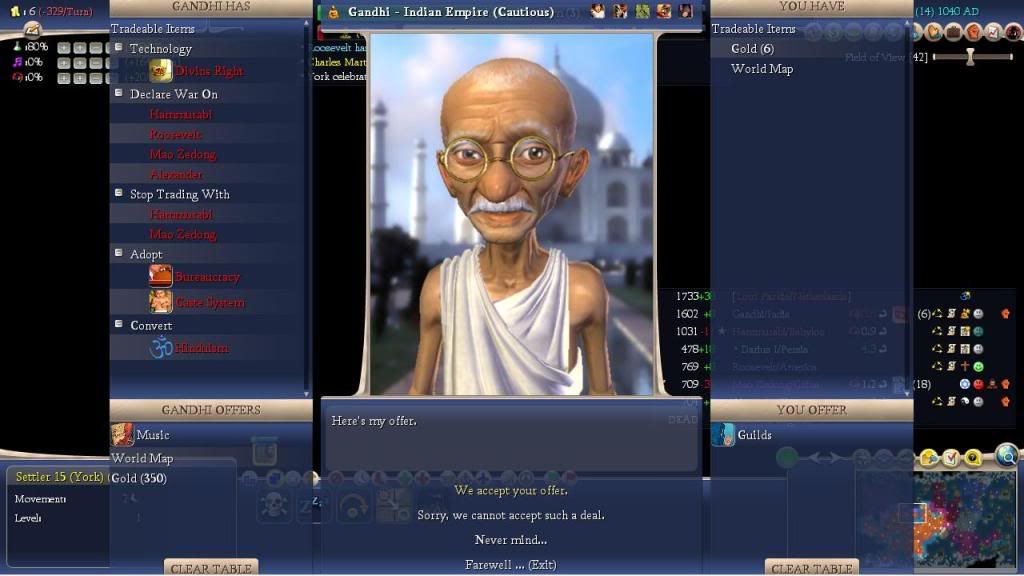Collapse the Declare War On category
The image size is (1024, 576).
(119, 93)
